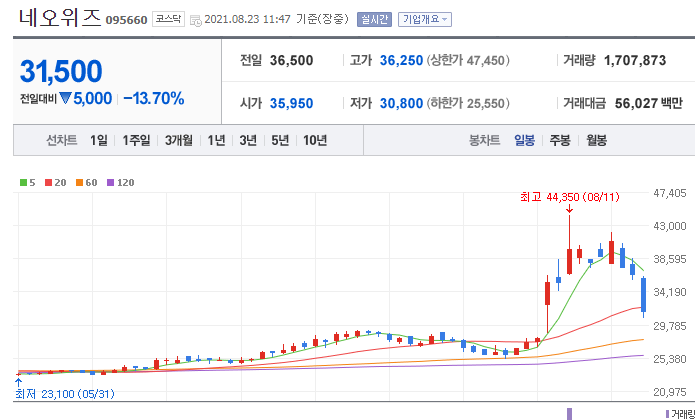695x420 pixels.
Task: Click the blue down-triangle price change icon
Action: [x=66, y=99]
